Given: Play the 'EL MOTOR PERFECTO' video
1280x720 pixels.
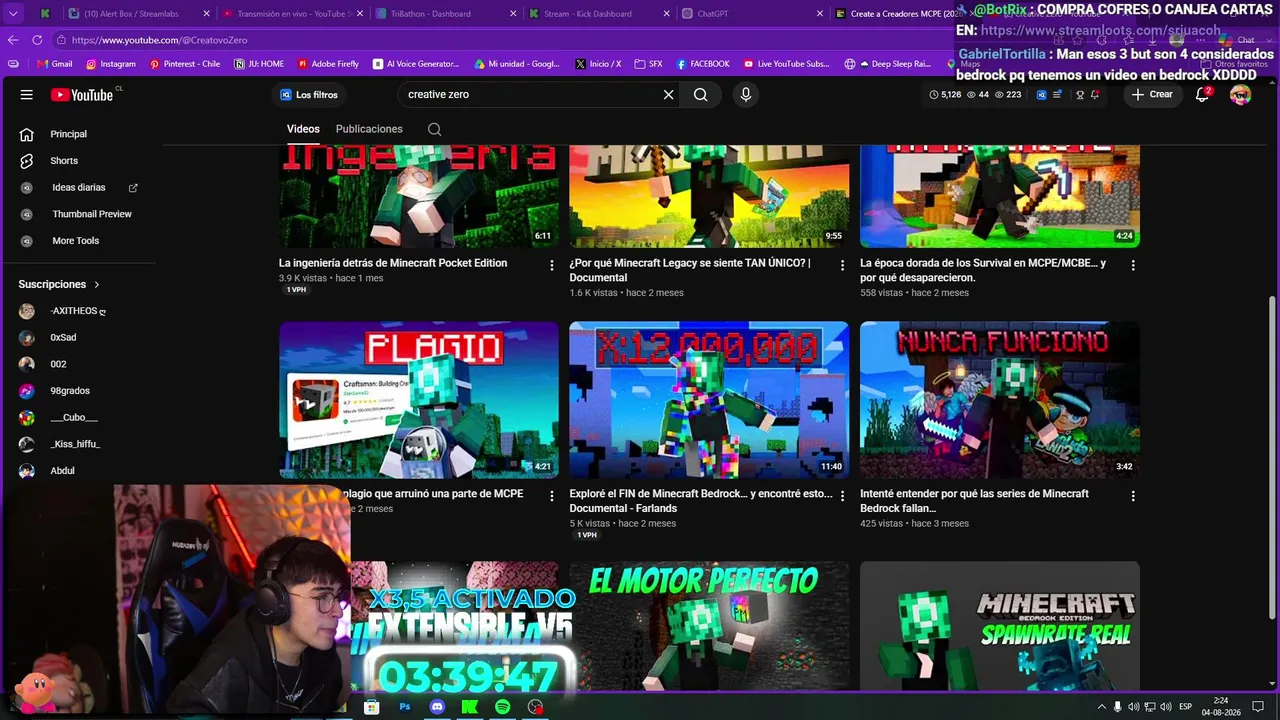Looking at the screenshot, I should 709,626.
